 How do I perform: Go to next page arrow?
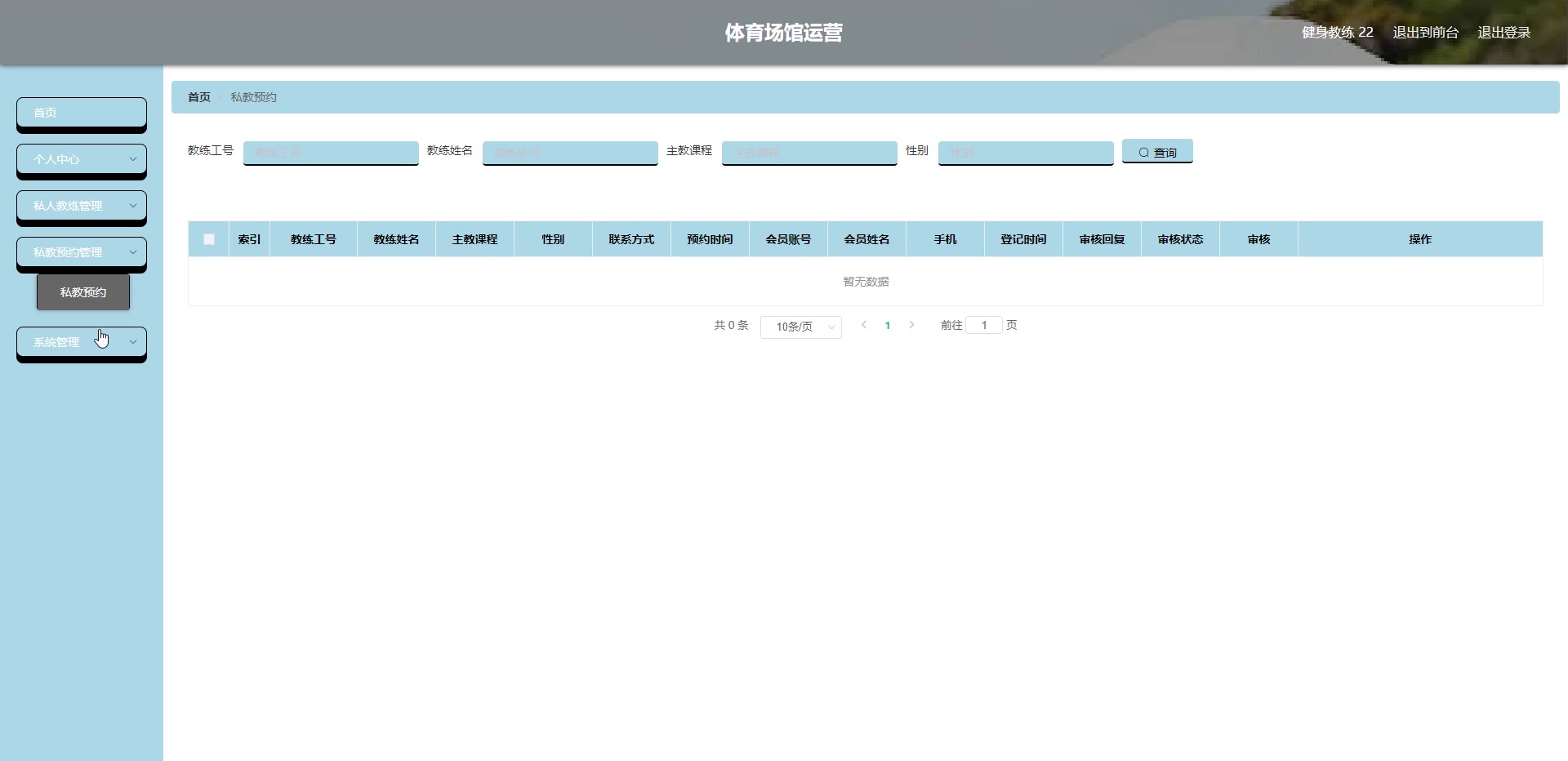click(x=911, y=325)
